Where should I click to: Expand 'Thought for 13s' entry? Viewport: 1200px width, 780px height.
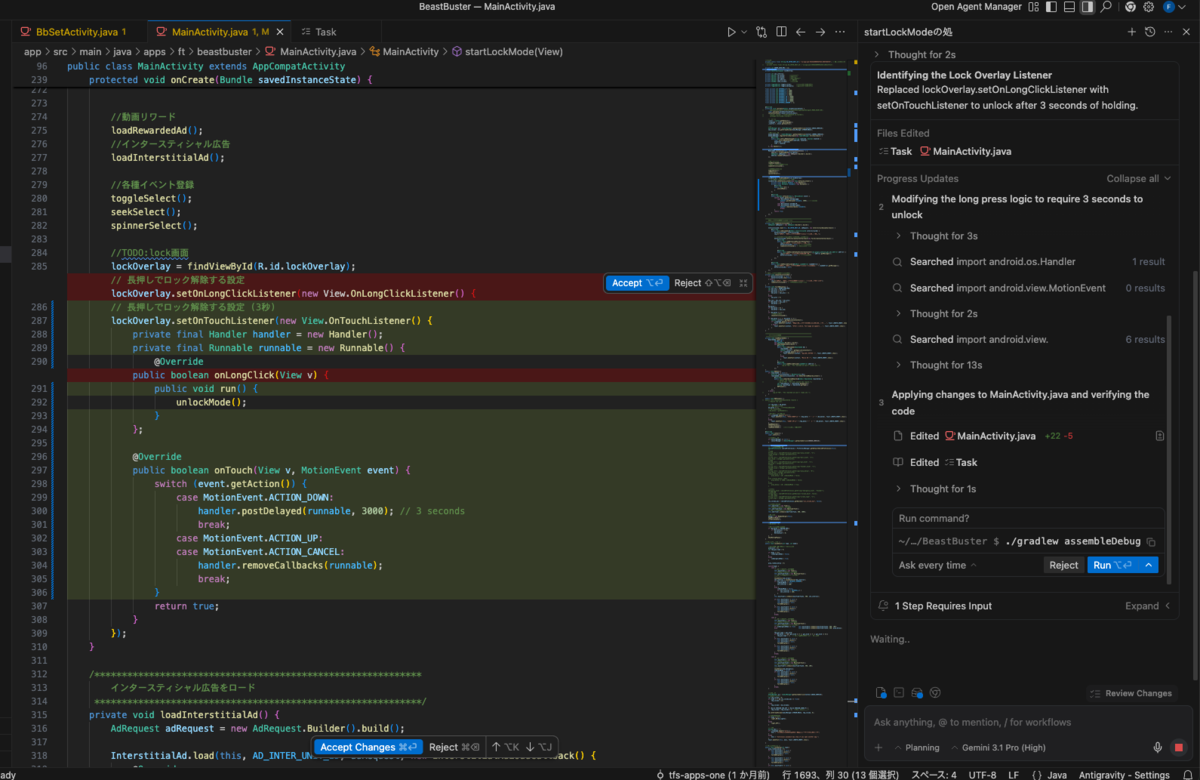(939, 365)
